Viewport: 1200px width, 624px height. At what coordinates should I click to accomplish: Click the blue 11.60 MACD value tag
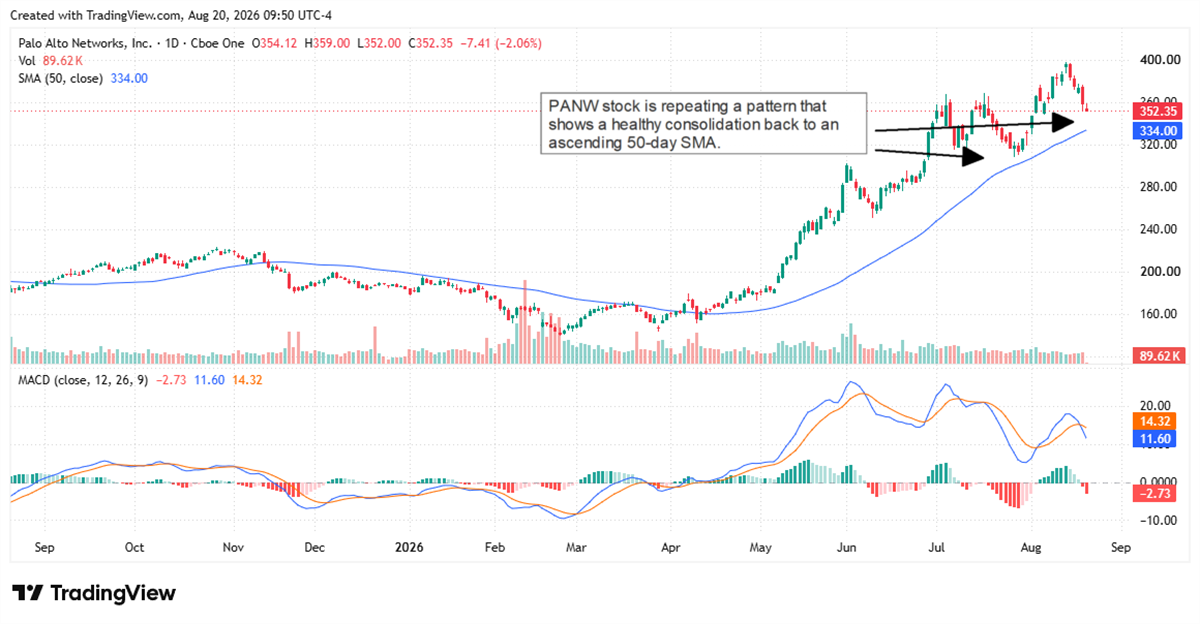click(1154, 439)
